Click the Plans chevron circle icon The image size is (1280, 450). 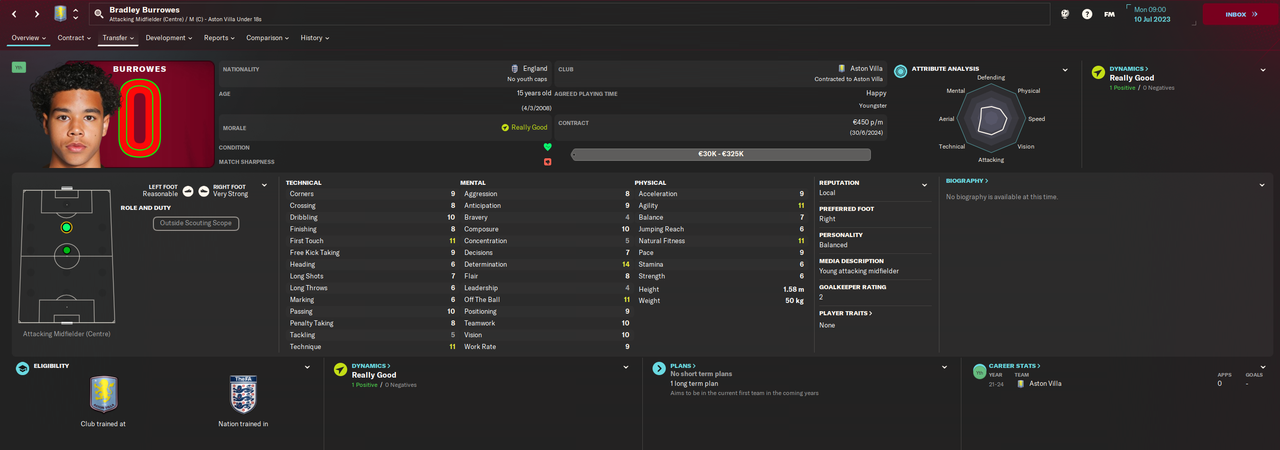click(x=659, y=369)
